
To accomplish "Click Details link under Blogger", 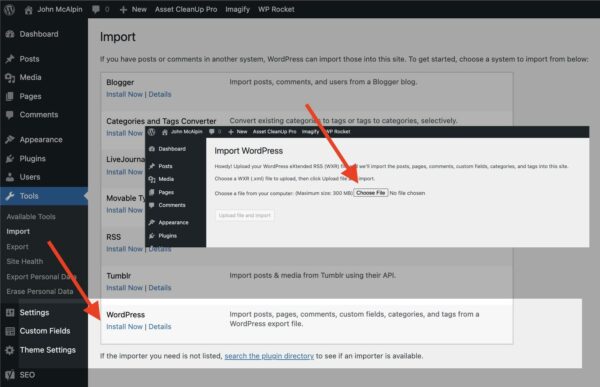I will tap(160, 94).
